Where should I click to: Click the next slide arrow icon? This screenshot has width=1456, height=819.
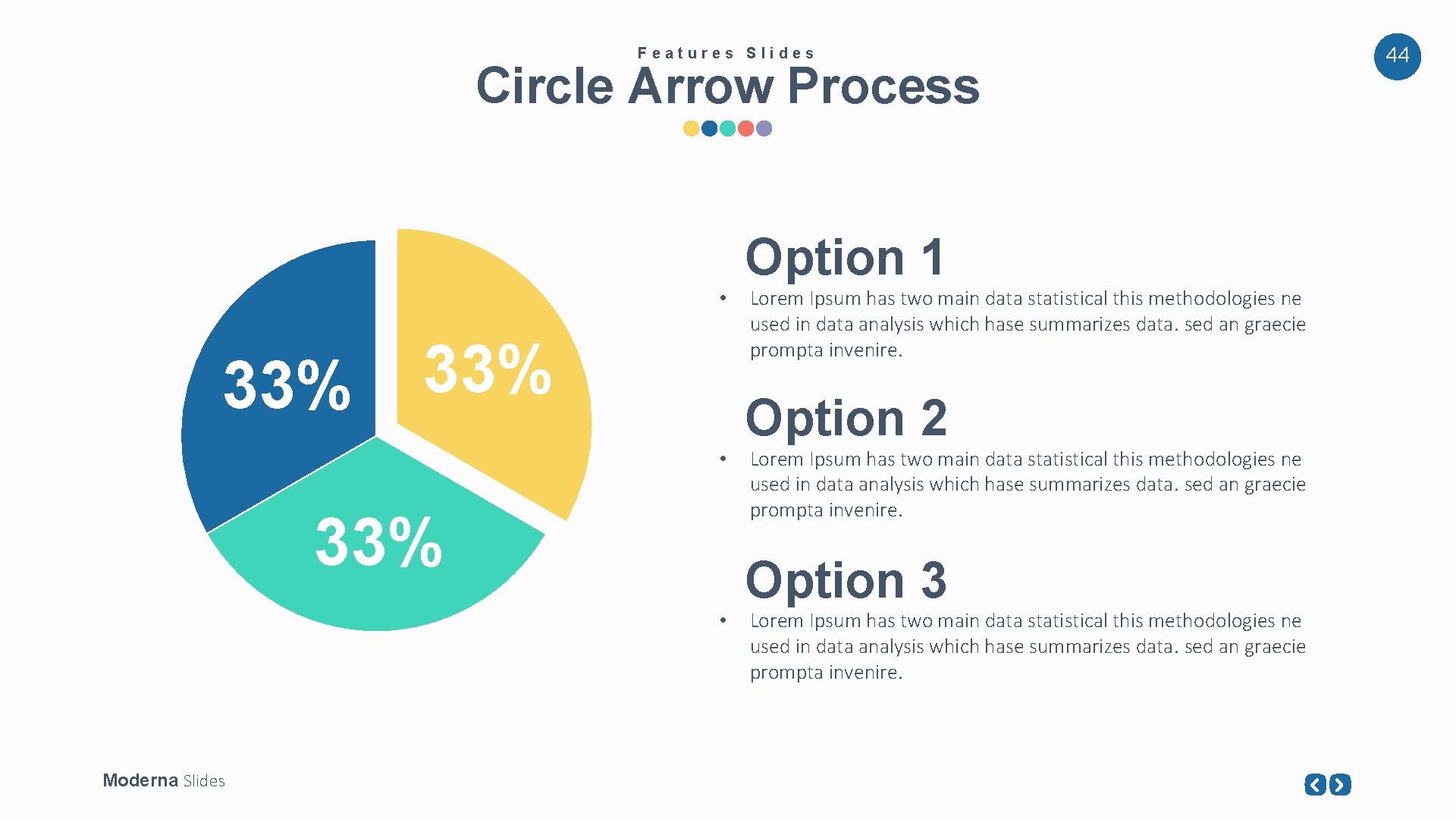(x=1340, y=784)
